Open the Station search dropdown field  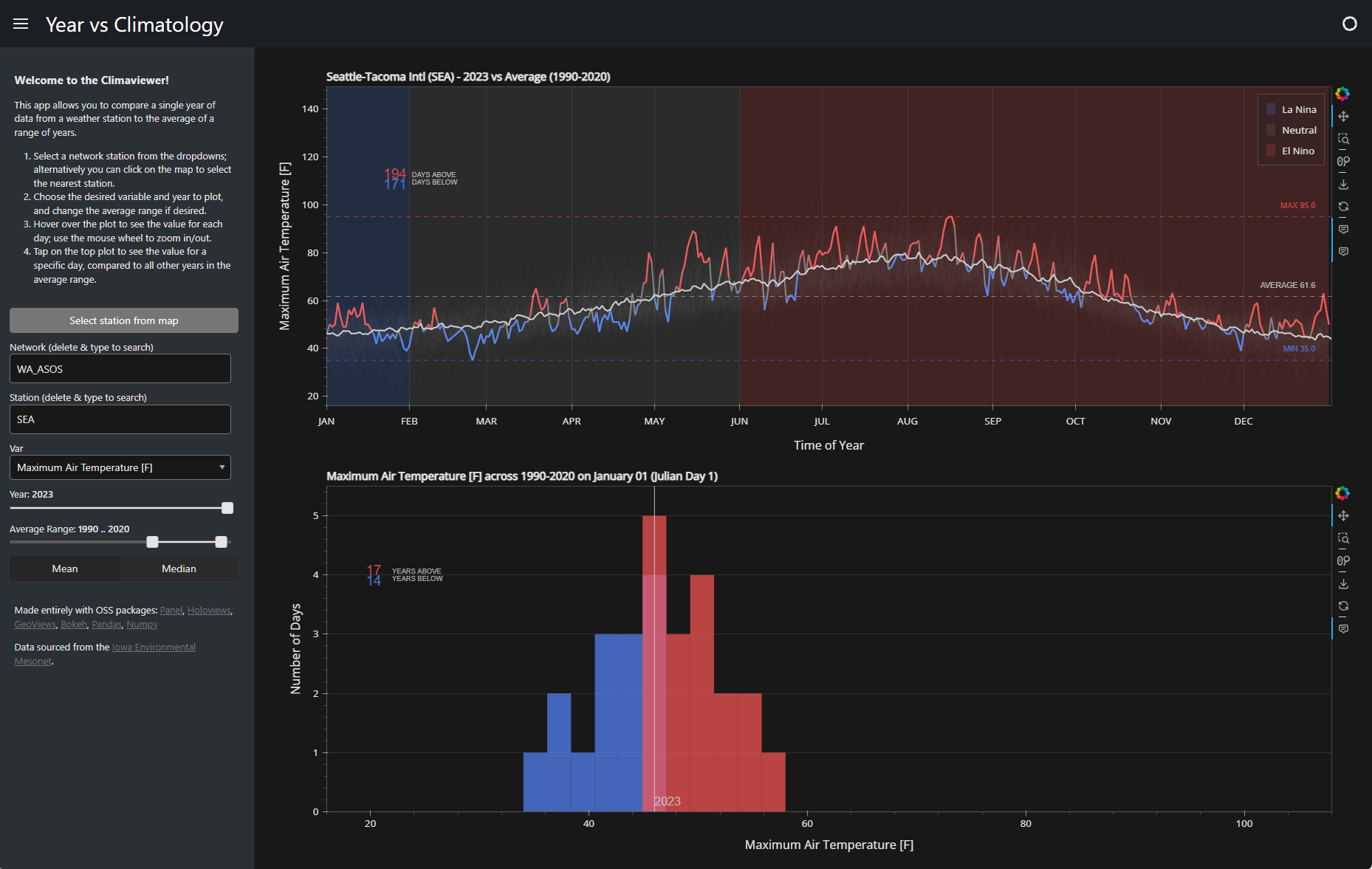point(120,419)
